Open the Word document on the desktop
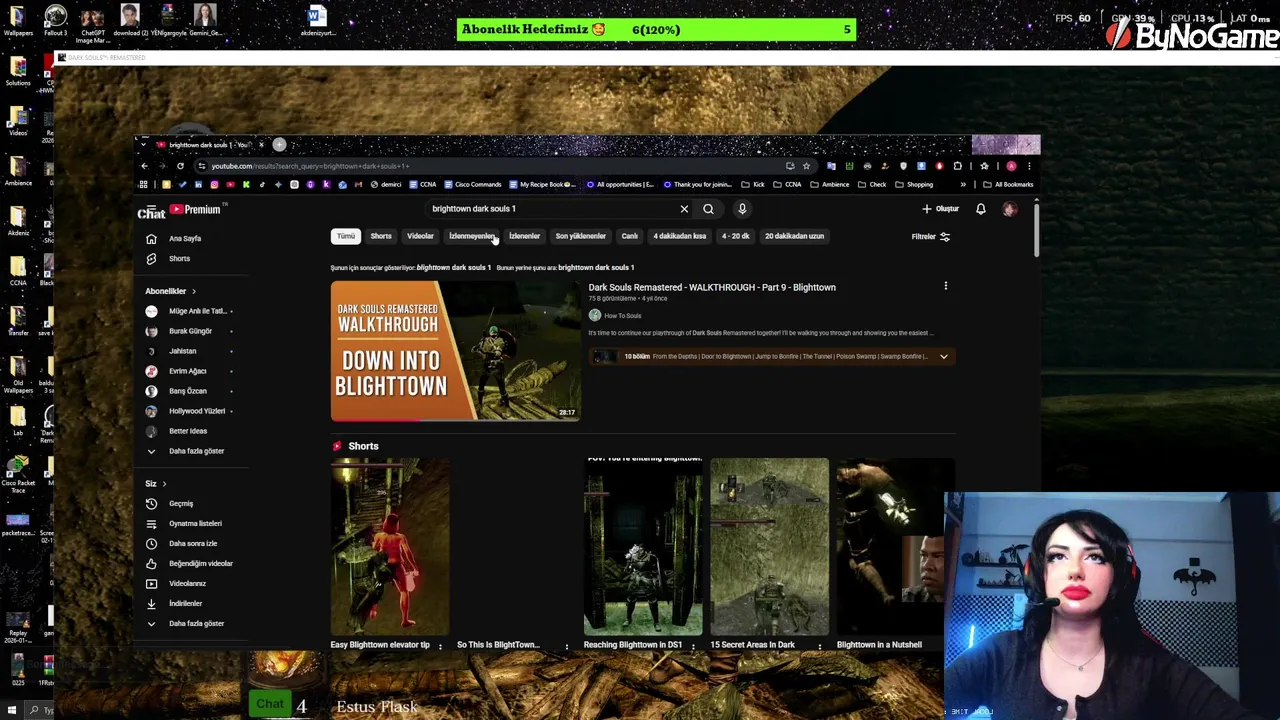The width and height of the screenshot is (1280, 720). [317, 20]
